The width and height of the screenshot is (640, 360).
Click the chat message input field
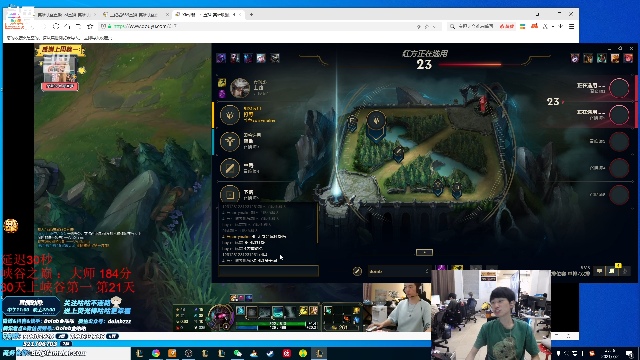click(268, 271)
